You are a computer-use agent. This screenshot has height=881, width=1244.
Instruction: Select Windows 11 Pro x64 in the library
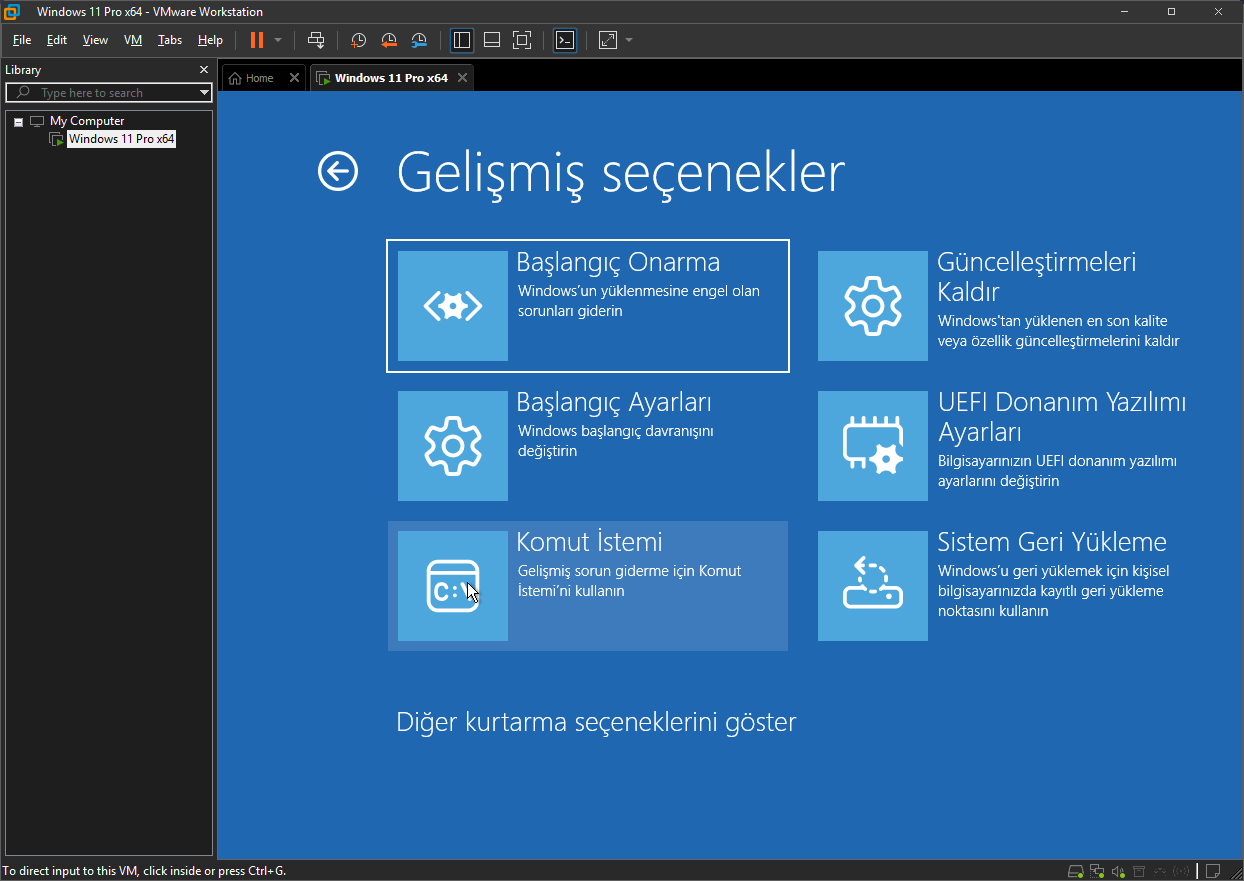(x=121, y=139)
